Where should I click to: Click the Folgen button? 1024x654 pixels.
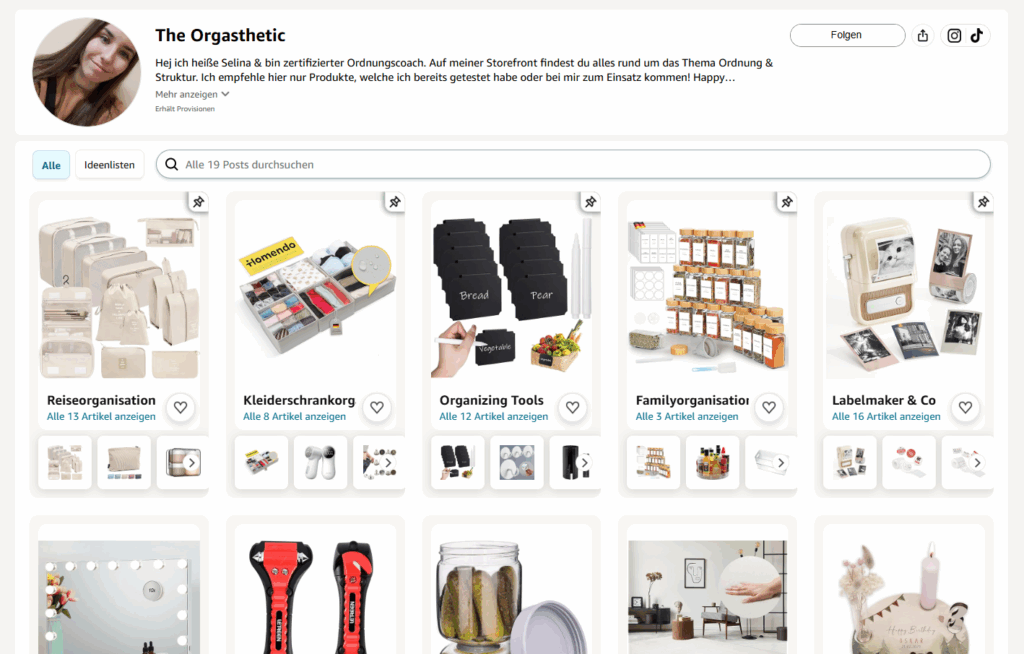pyautogui.click(x=847, y=35)
